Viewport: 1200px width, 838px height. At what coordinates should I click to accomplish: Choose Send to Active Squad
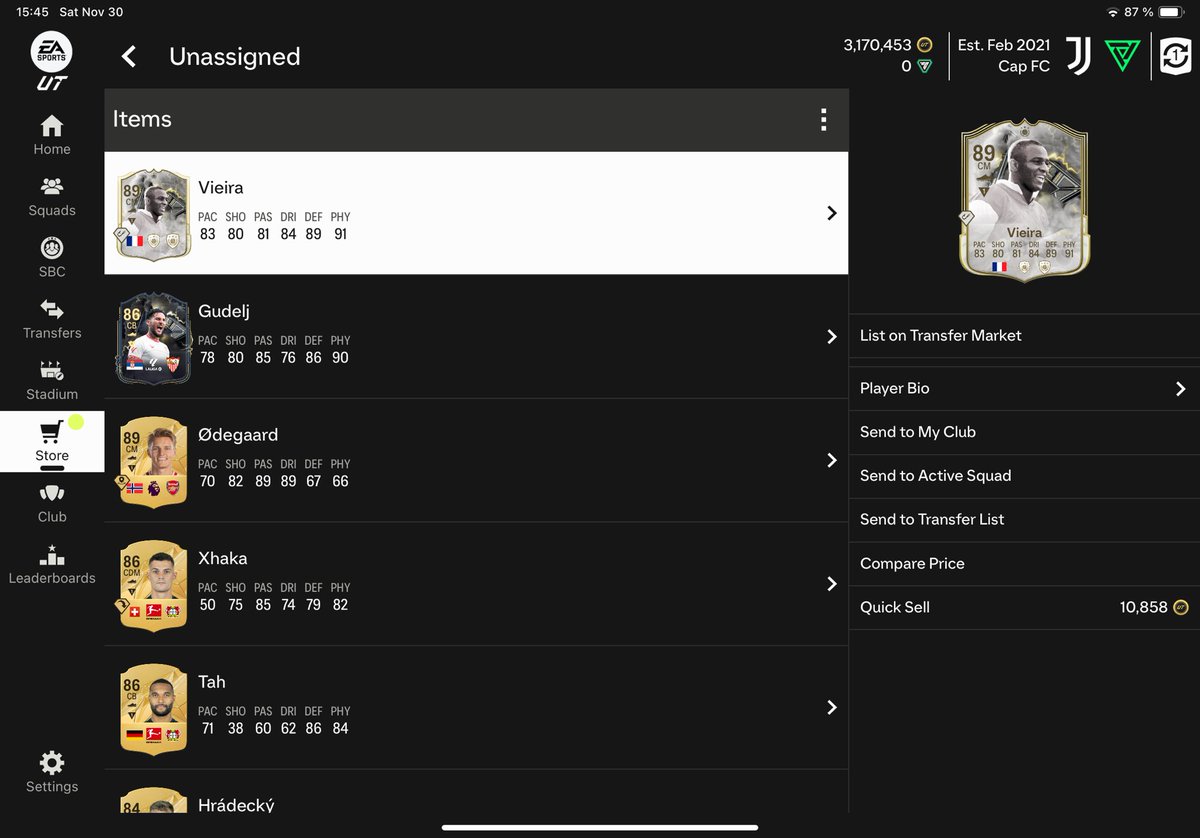click(x=1024, y=476)
